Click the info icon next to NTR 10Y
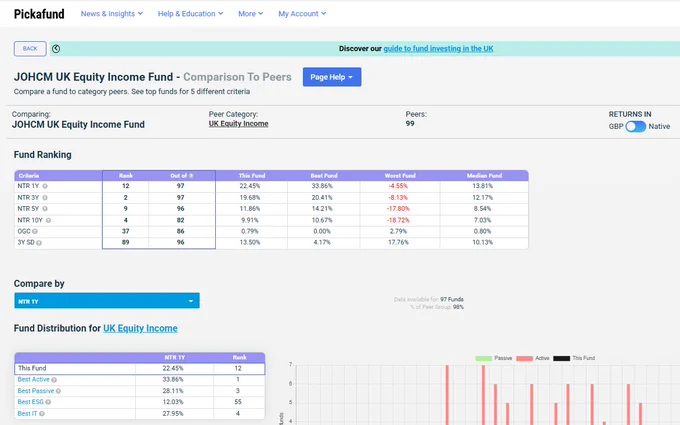 48,220
